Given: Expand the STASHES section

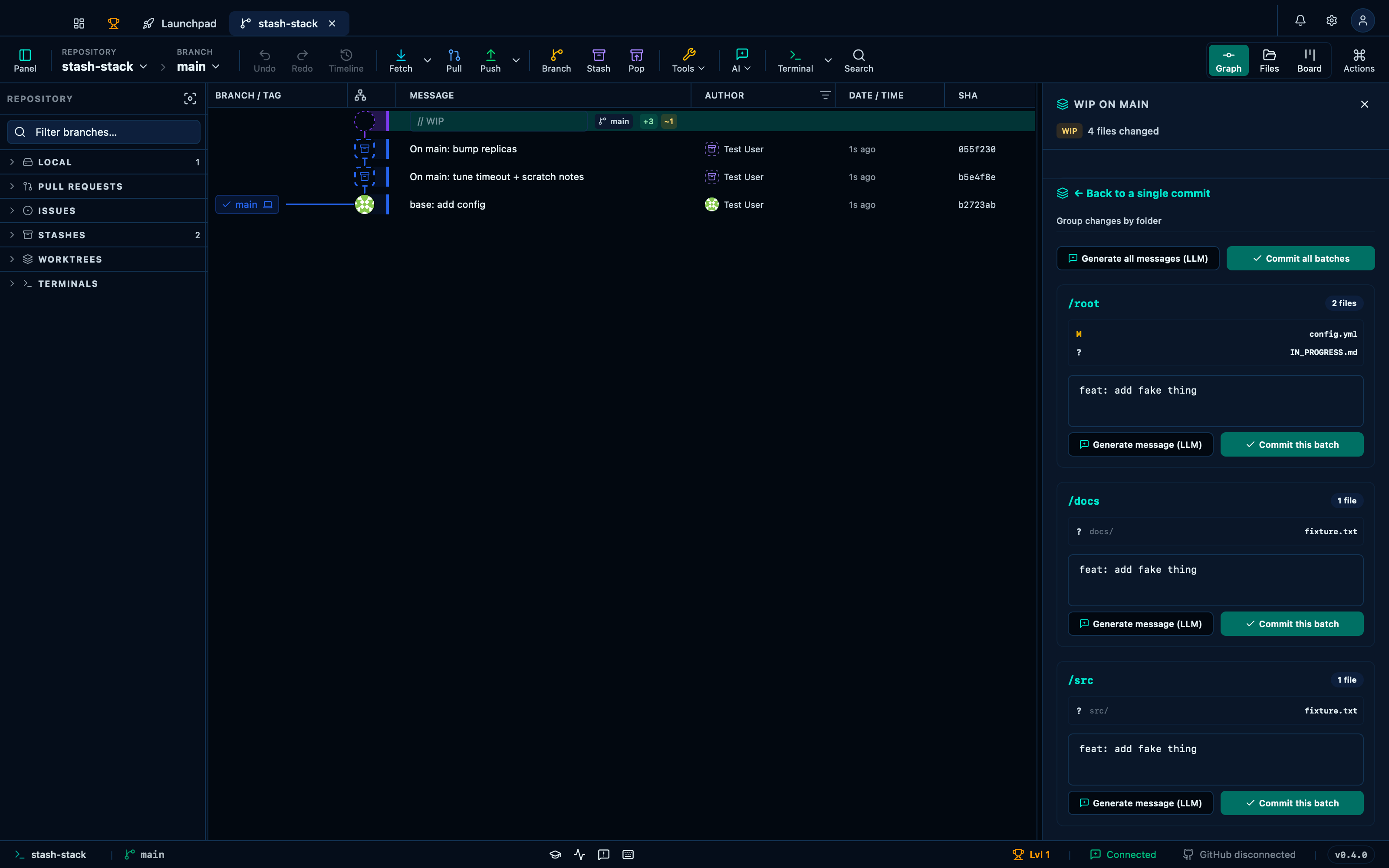Looking at the screenshot, I should point(103,235).
